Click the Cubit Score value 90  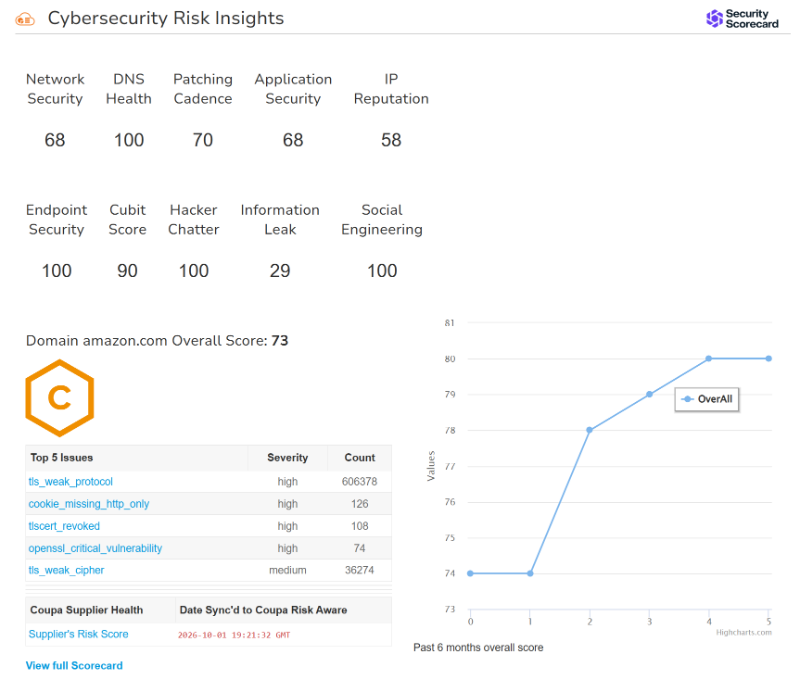click(x=127, y=271)
